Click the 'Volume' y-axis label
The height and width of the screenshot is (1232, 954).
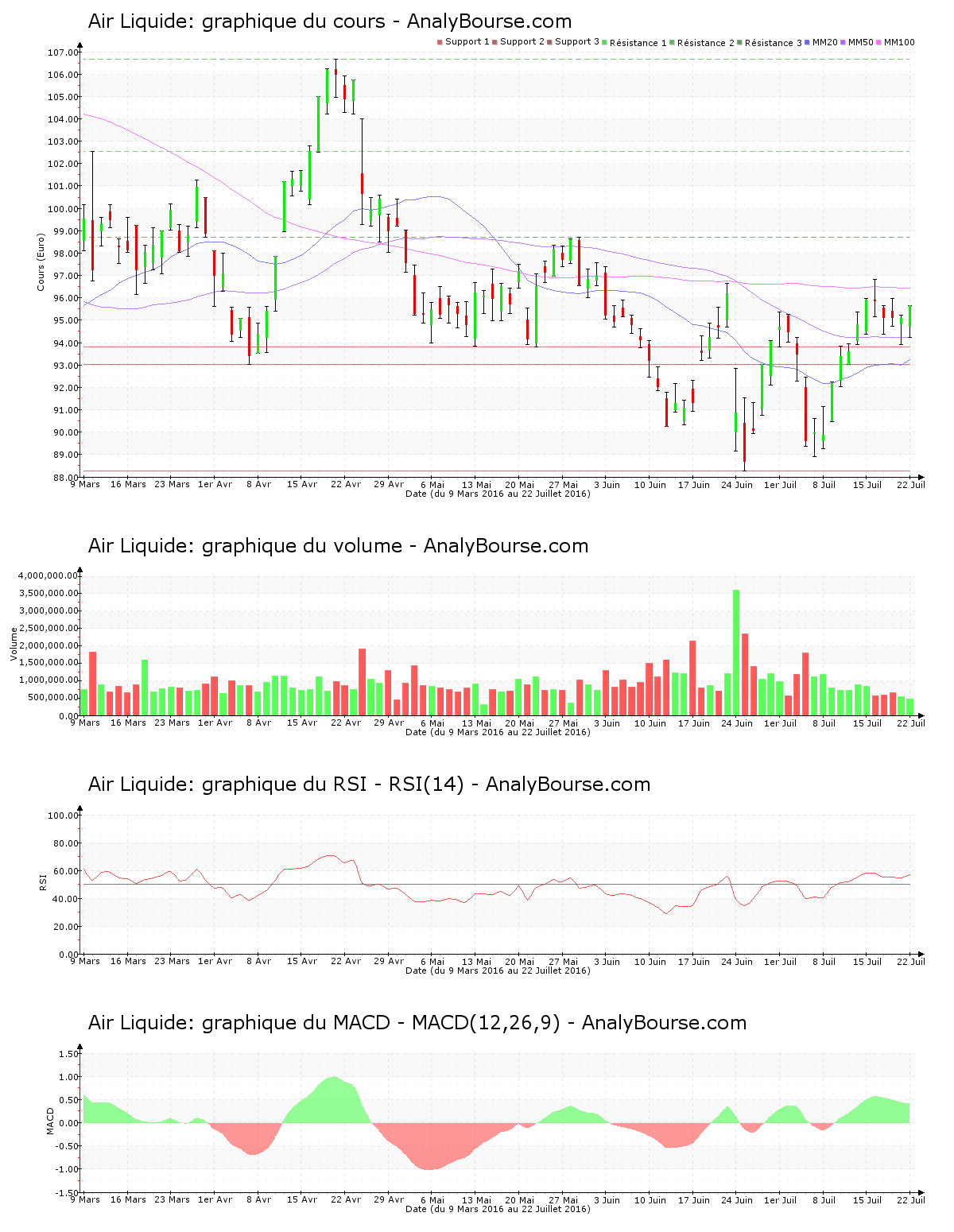click(14, 644)
